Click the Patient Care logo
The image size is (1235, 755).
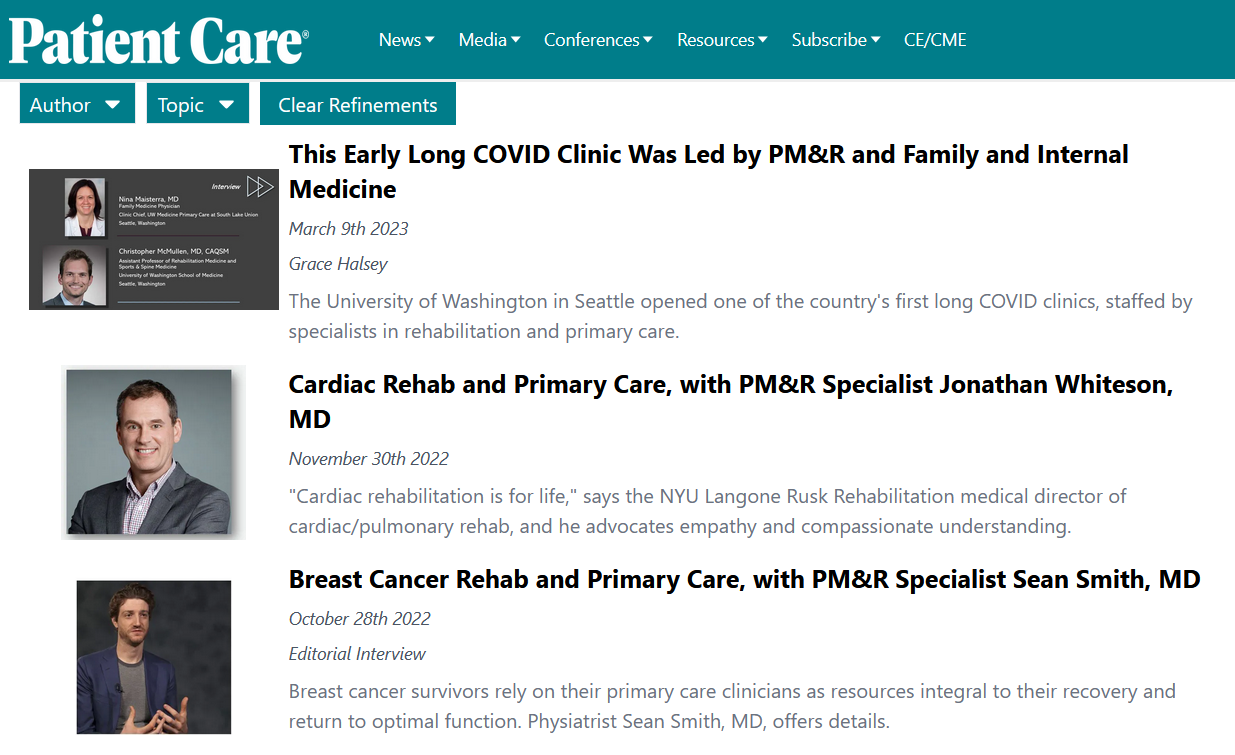(x=159, y=40)
